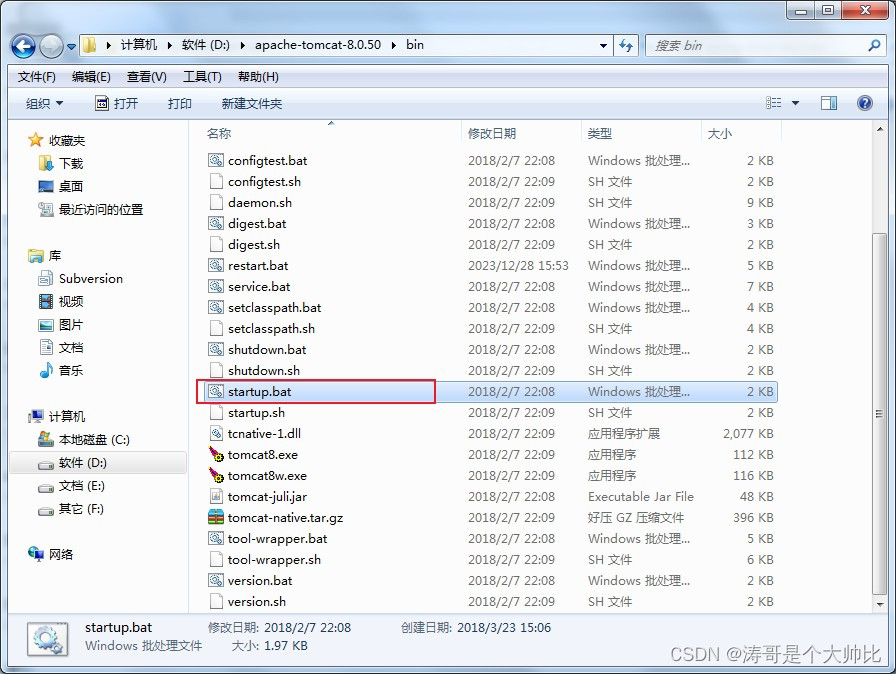Viewport: 896px width, 674px height.
Task: Open the 文件(F) menu
Action: [37, 77]
